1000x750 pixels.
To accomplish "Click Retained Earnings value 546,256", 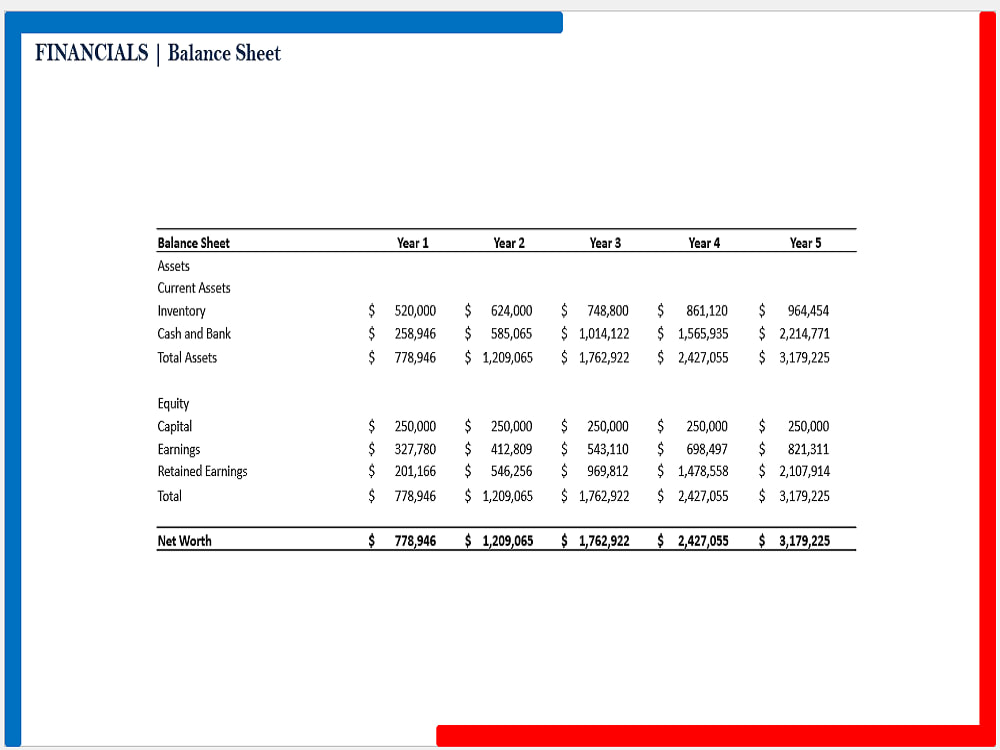I will tap(511, 472).
